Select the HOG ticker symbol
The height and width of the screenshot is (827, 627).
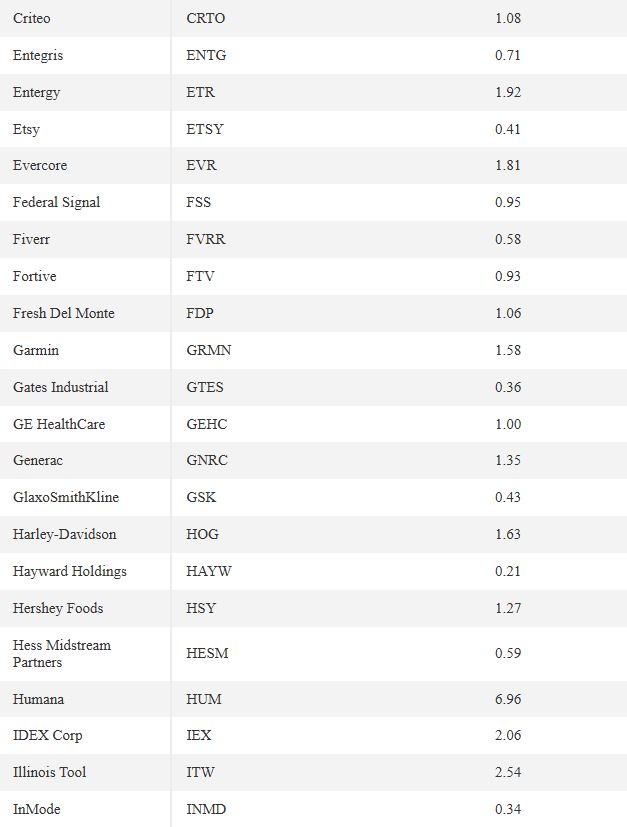(202, 534)
